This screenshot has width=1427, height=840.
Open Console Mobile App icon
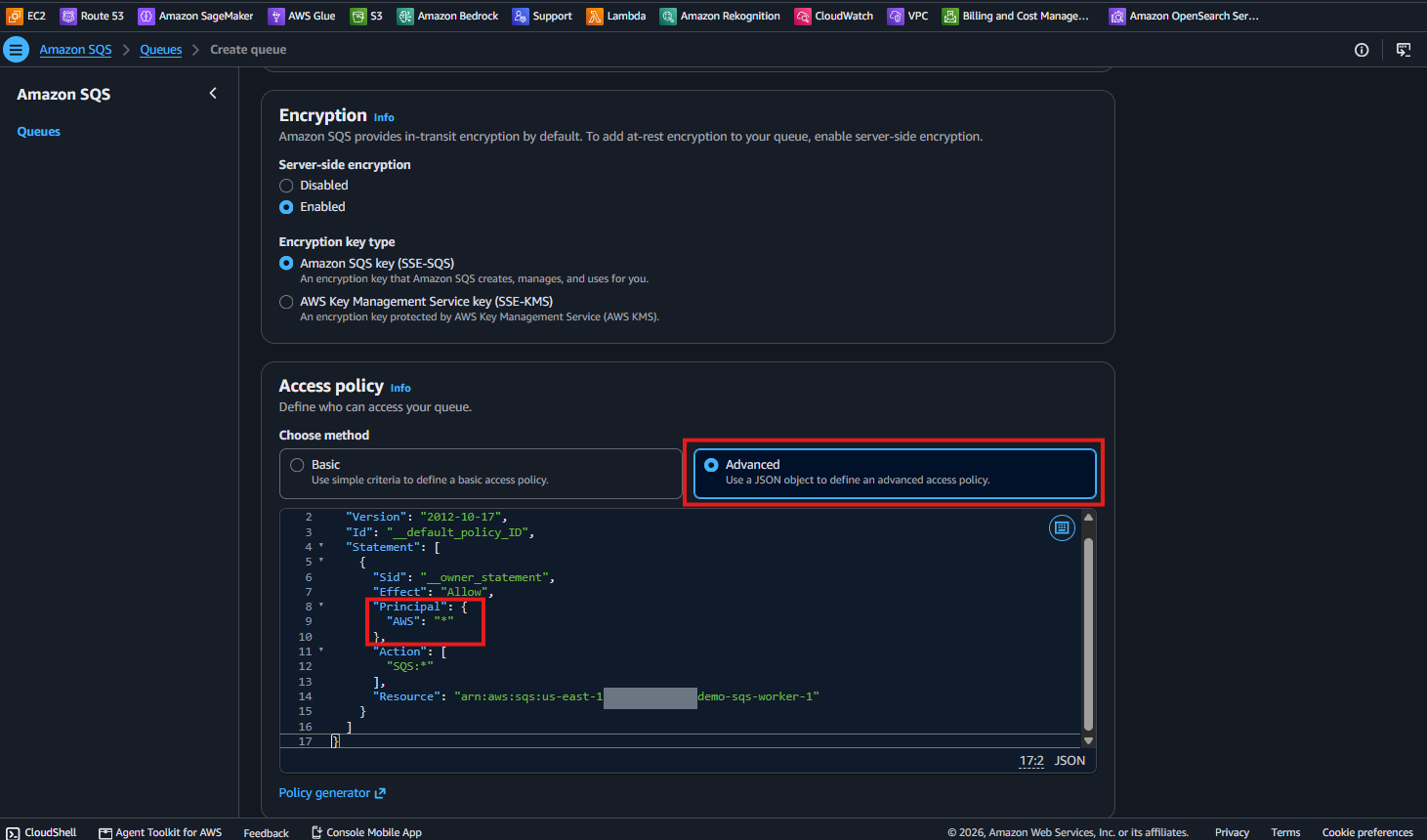click(316, 832)
